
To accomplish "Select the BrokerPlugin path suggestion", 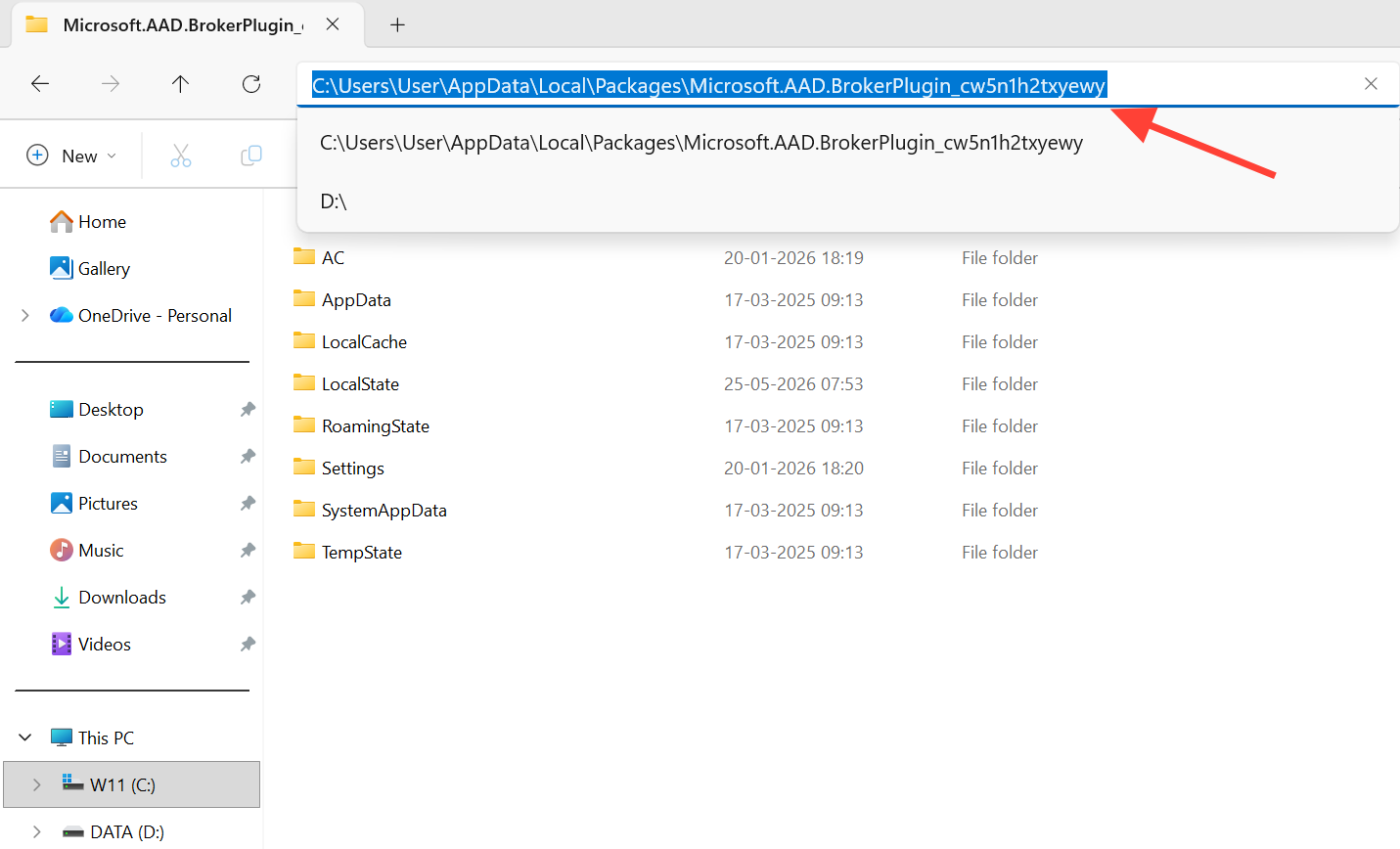I will coord(701,143).
